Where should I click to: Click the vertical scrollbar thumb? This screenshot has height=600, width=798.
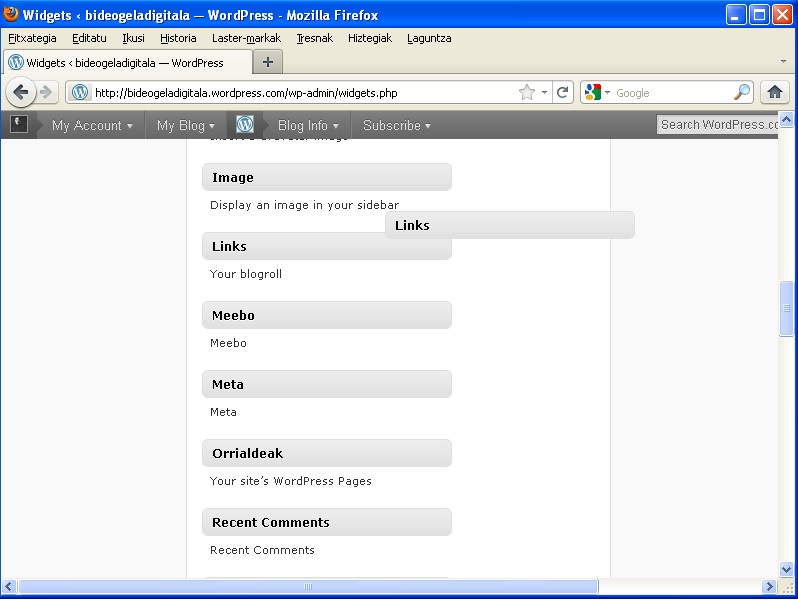click(x=786, y=308)
